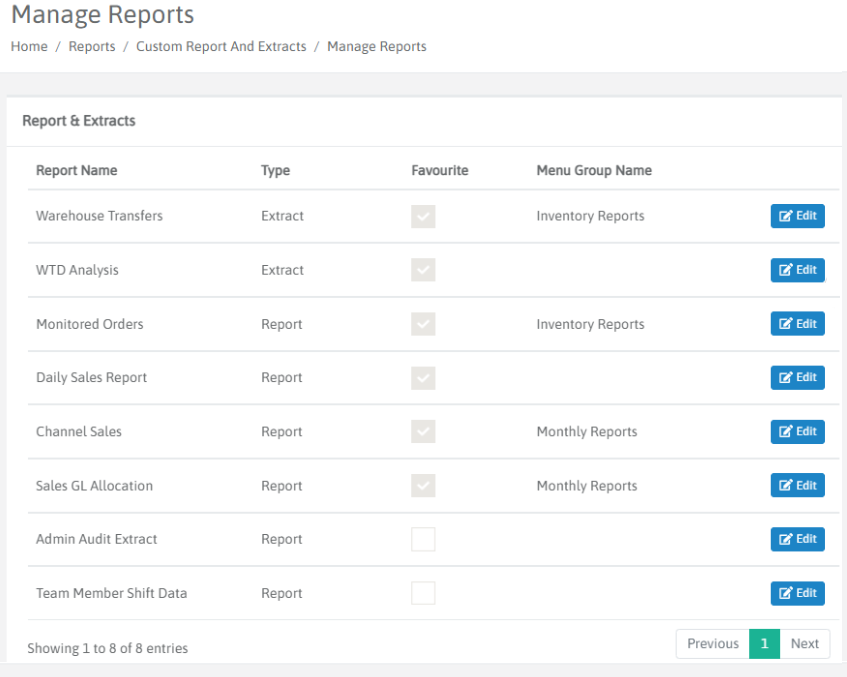Sort by Menu Group Name header
Screen dimensions: 847x677
tap(594, 170)
